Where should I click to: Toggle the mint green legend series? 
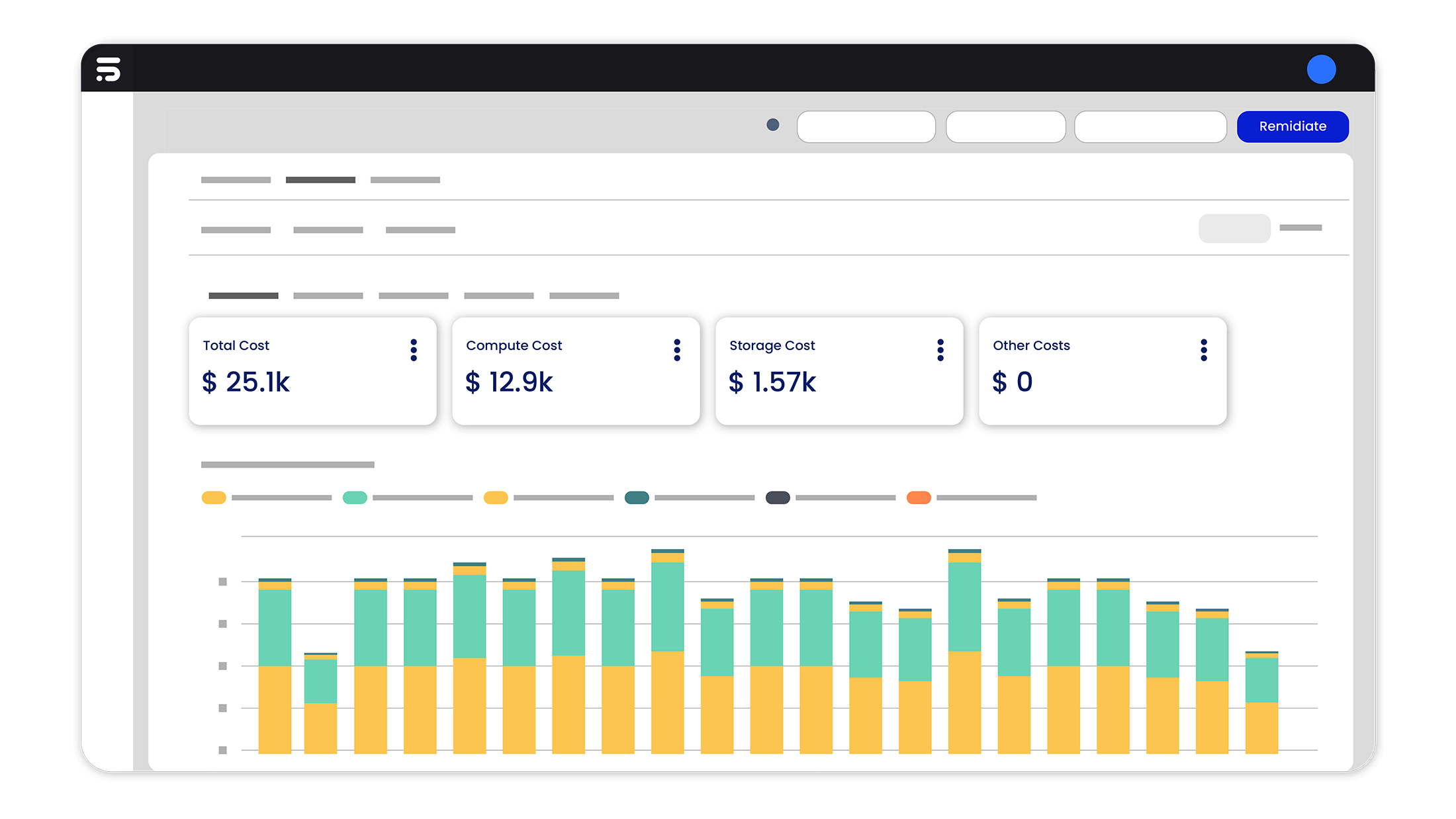coord(355,497)
